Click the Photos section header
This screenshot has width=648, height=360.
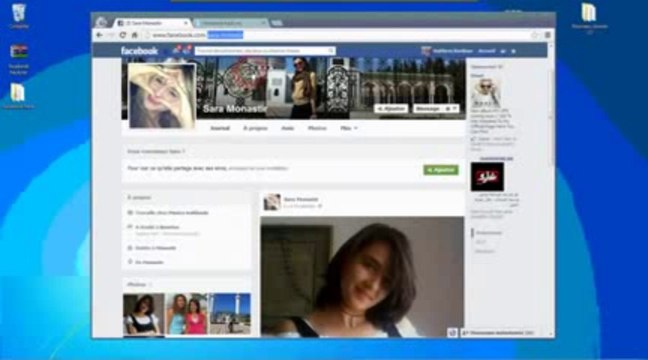(x=137, y=285)
